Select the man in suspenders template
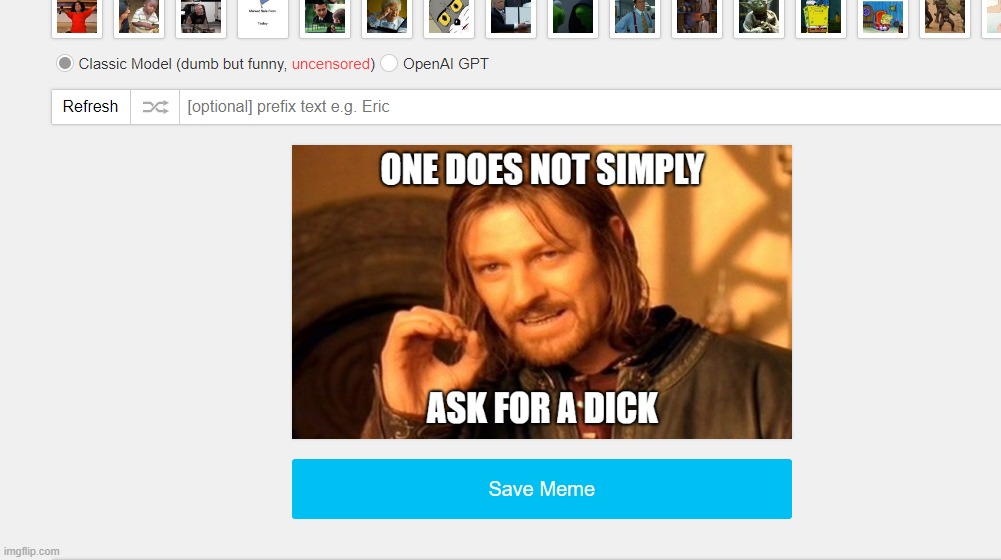 pos(634,17)
